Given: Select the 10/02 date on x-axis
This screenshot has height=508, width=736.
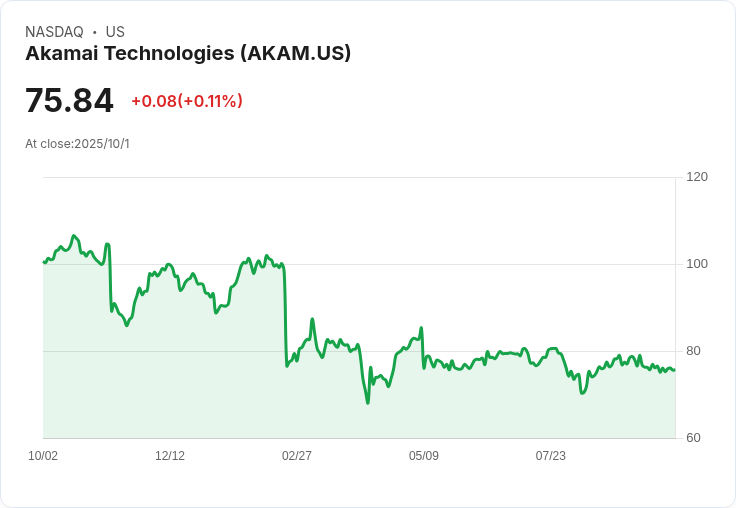Looking at the screenshot, I should (43, 456).
